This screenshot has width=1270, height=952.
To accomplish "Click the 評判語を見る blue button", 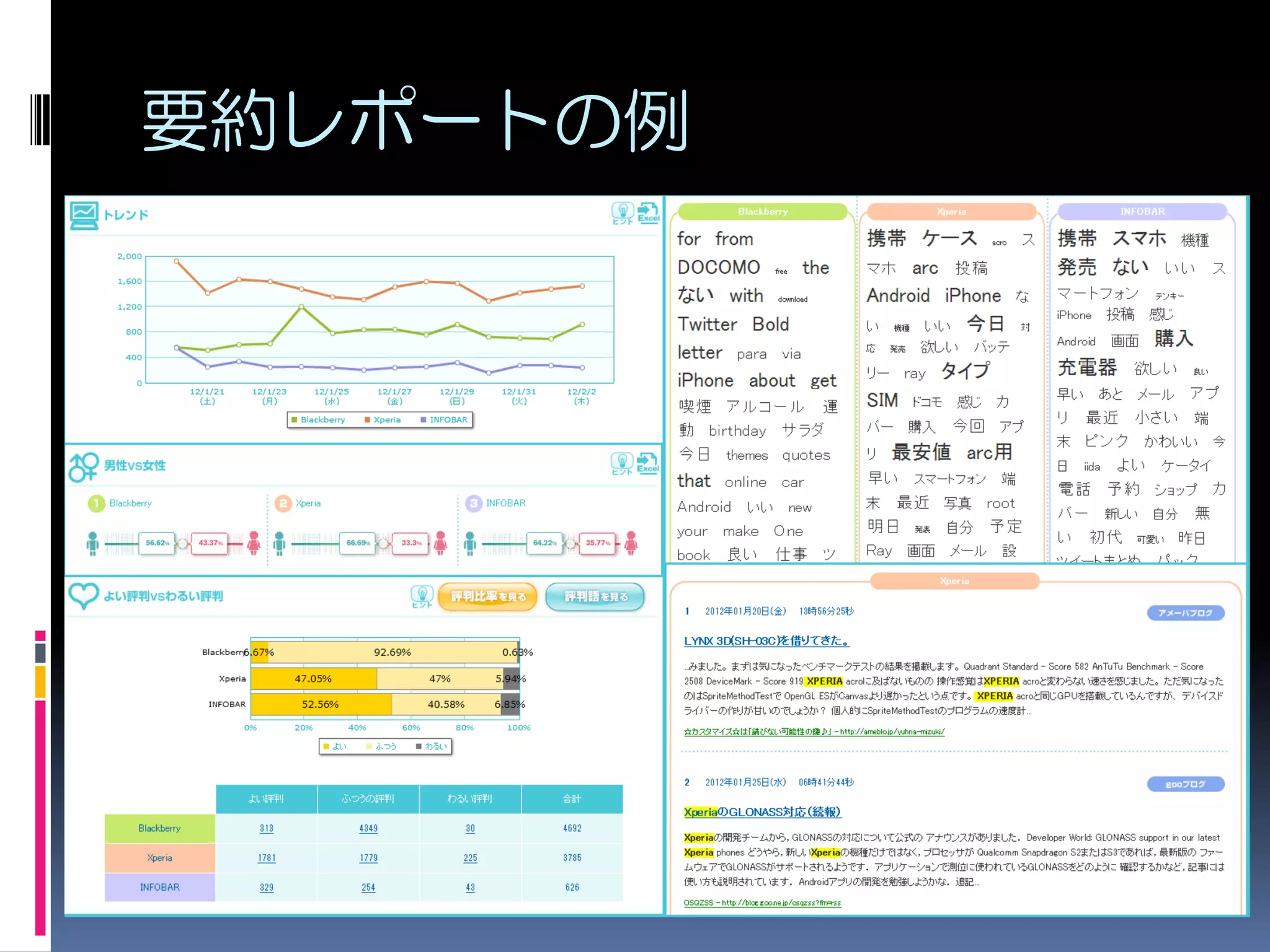I will click(595, 597).
